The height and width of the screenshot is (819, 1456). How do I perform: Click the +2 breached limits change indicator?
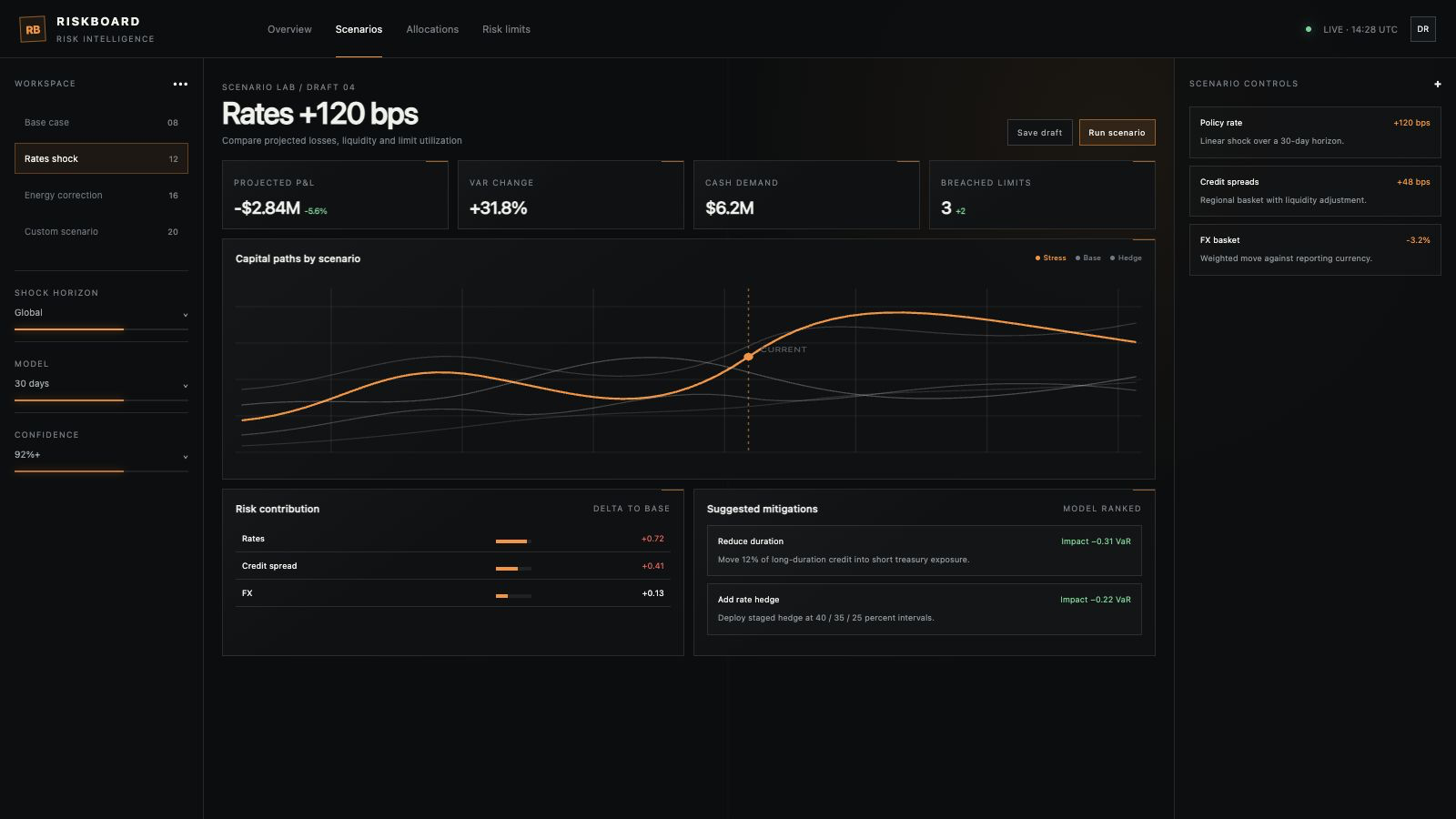coord(960,211)
